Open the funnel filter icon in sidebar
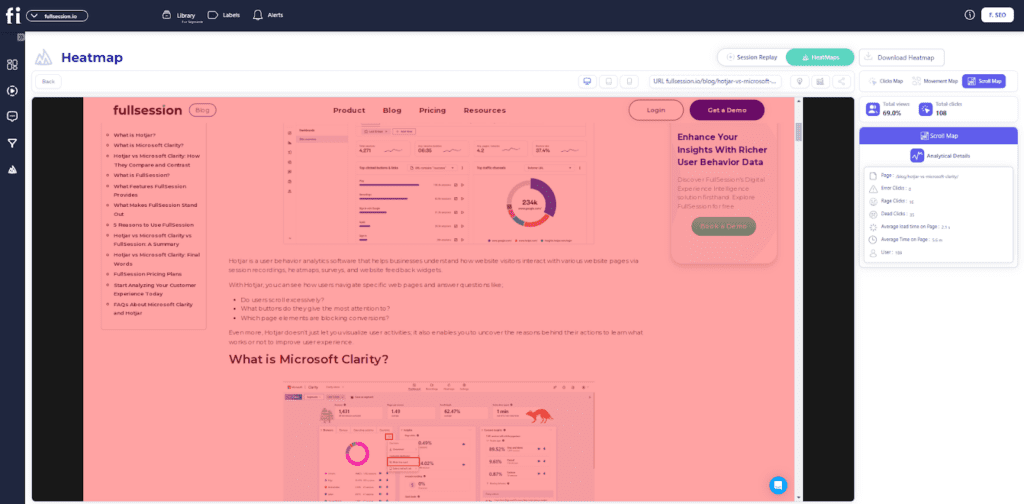This screenshot has width=1024, height=504. [12, 143]
